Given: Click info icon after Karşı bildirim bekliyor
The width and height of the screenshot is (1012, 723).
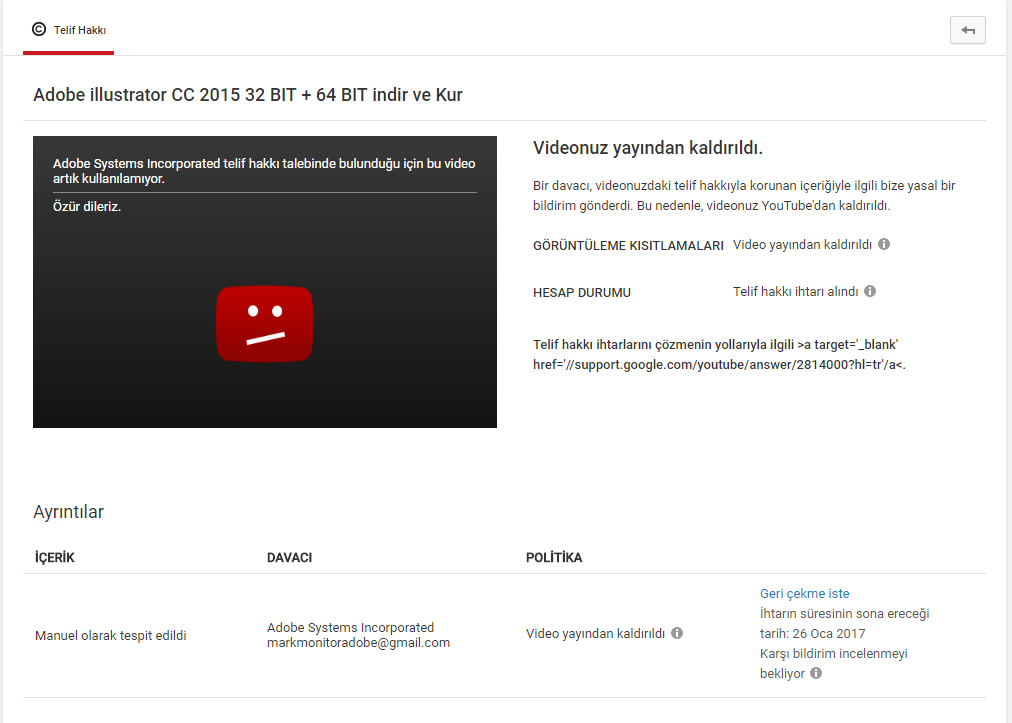Looking at the screenshot, I should pyautogui.click(x=816, y=673).
